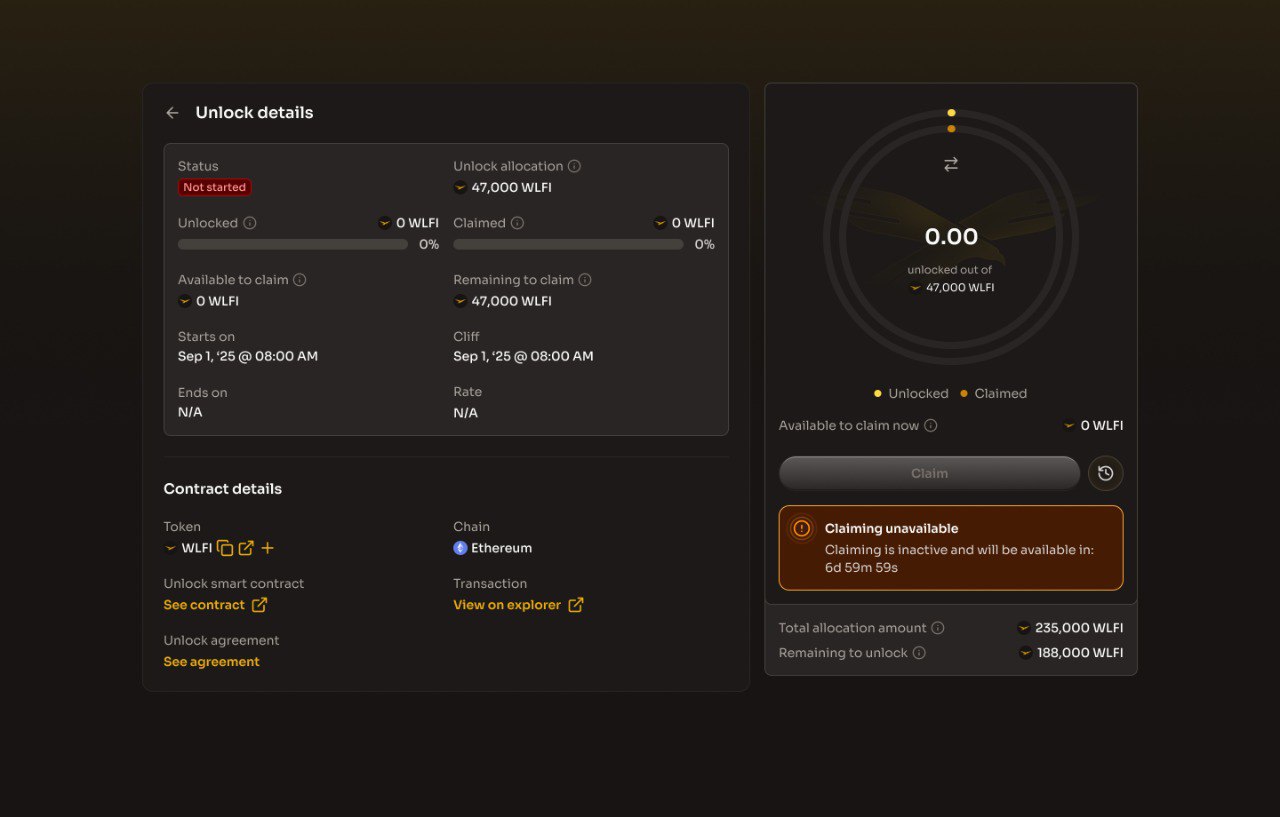Show info for Claimed amount
Screen dimensions: 1280x817
pyautogui.click(x=517, y=223)
